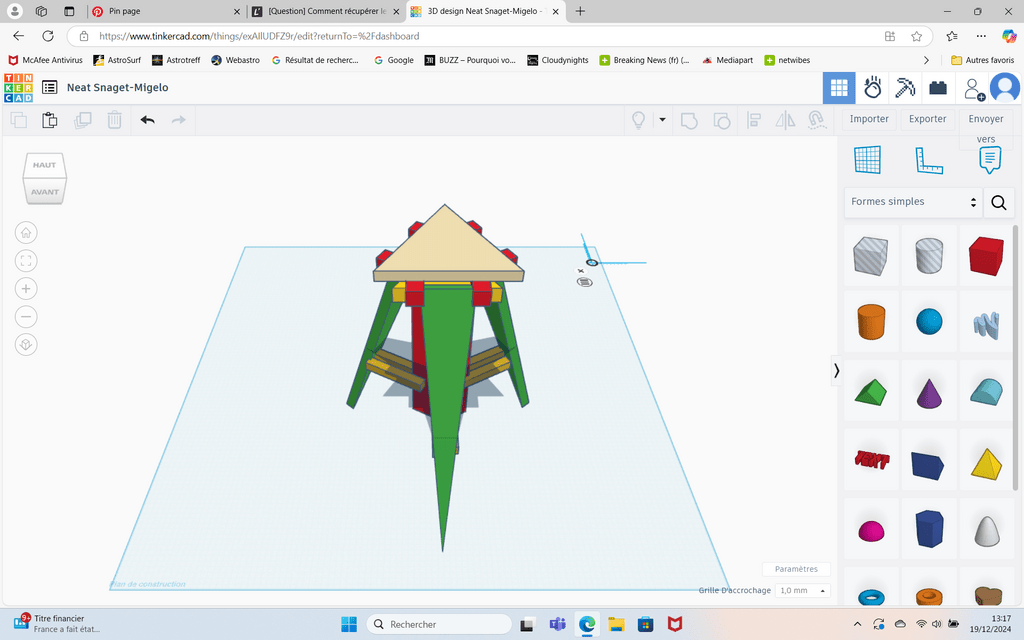This screenshot has width=1024, height=640.
Task: Open the design list panel icon
Action: tap(50, 88)
